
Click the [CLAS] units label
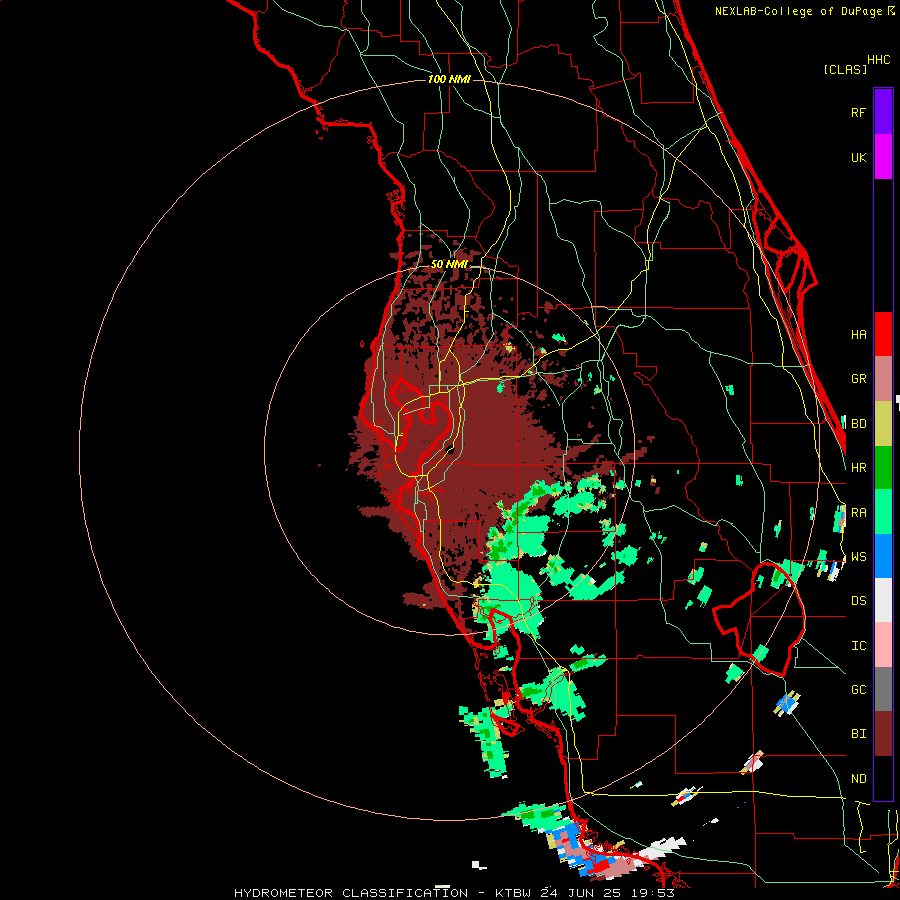(x=845, y=69)
